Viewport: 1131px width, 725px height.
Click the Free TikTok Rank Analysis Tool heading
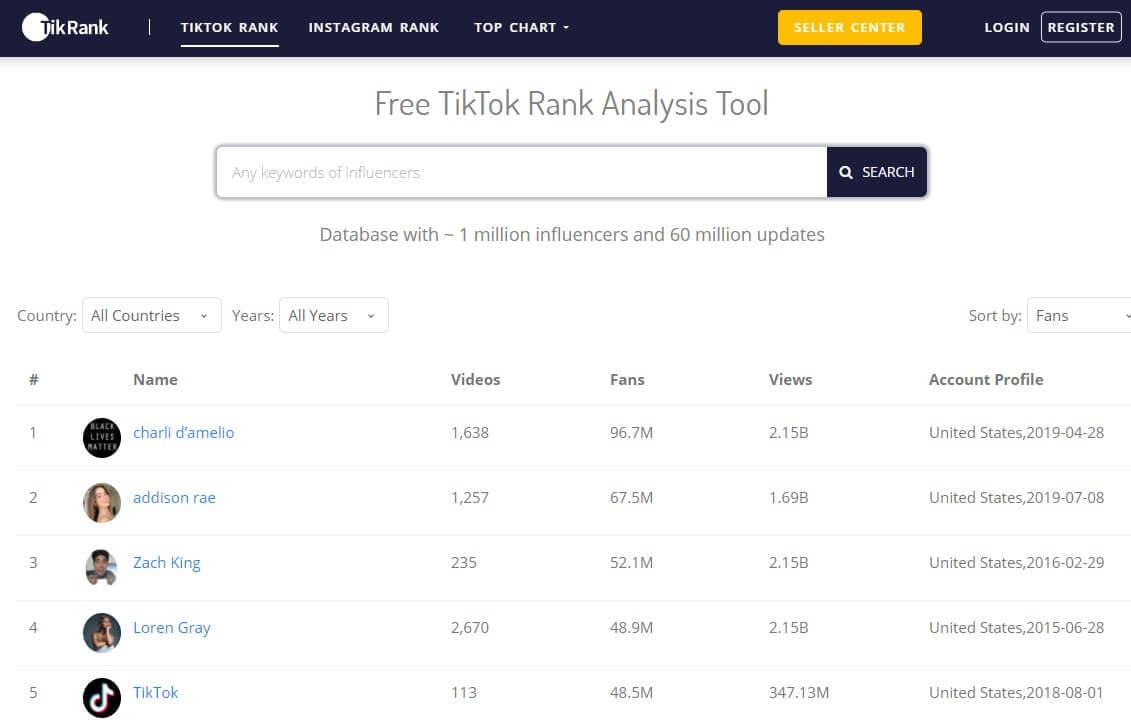click(x=571, y=104)
